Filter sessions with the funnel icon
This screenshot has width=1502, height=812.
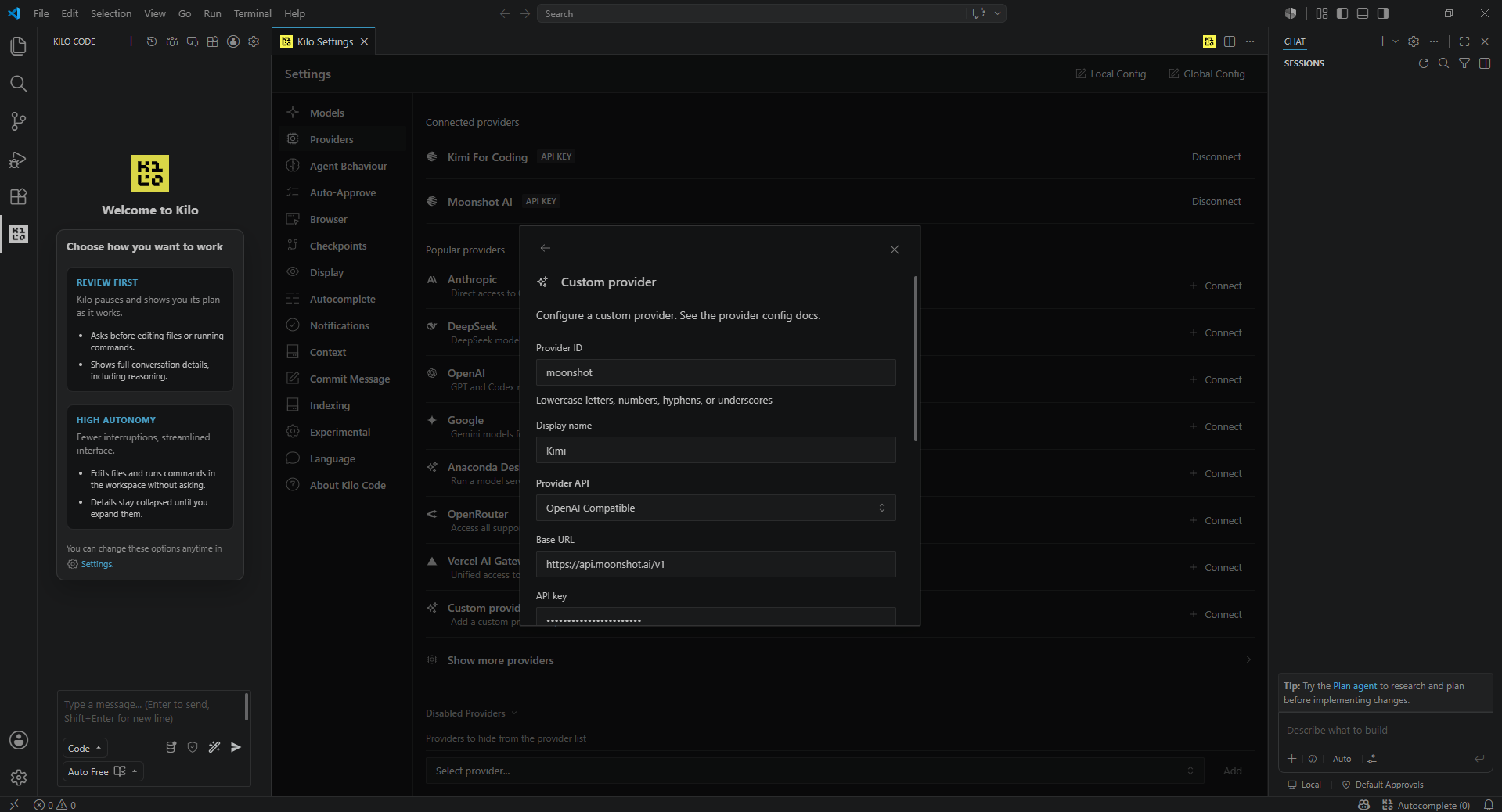click(x=1464, y=63)
